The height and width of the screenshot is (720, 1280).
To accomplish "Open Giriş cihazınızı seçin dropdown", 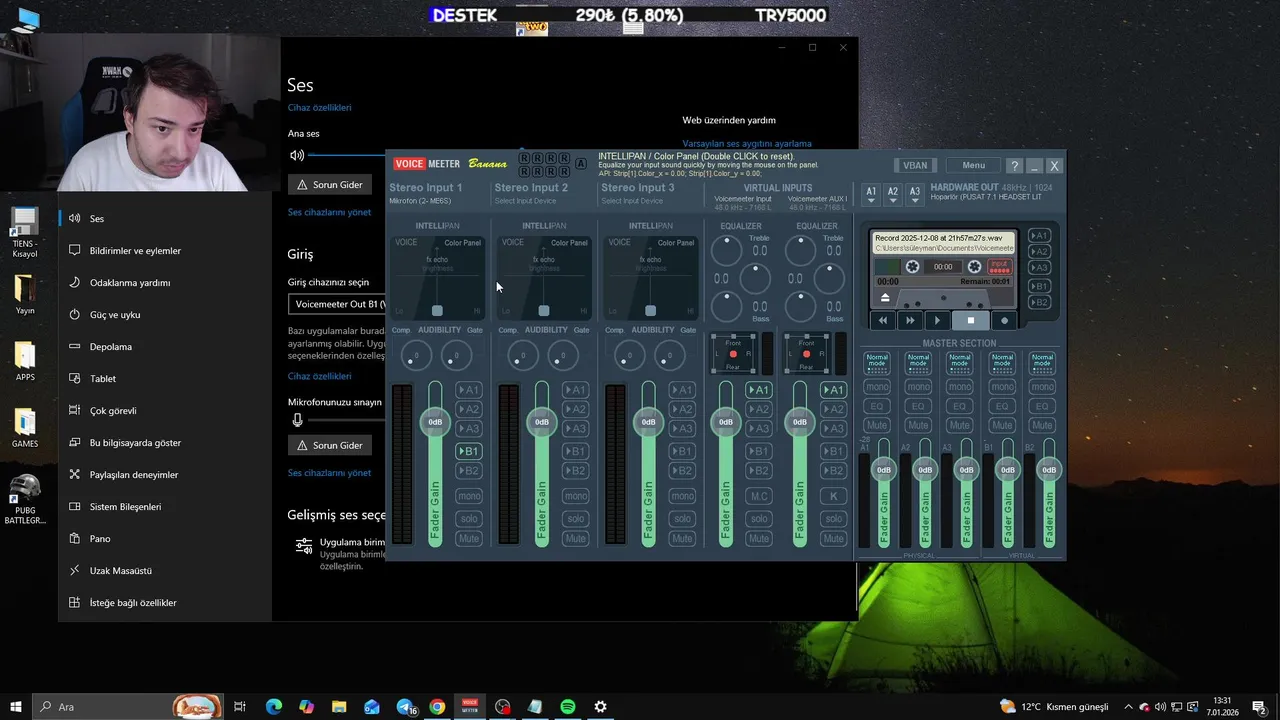I will tap(337, 304).
